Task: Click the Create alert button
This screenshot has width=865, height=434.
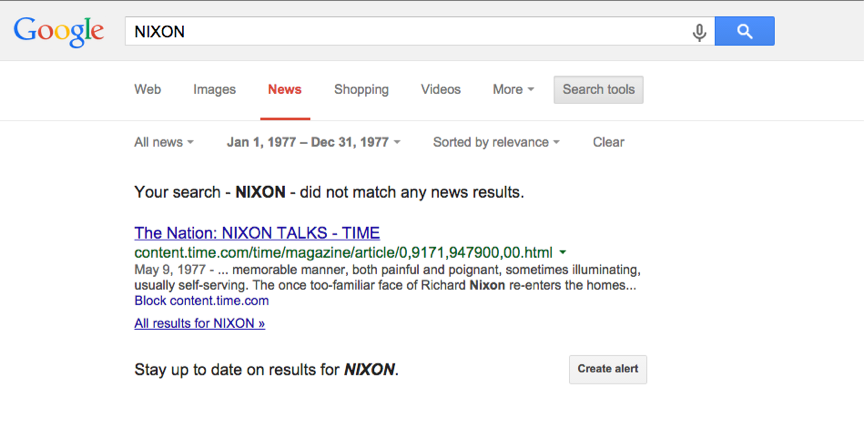Action: pyautogui.click(x=608, y=369)
